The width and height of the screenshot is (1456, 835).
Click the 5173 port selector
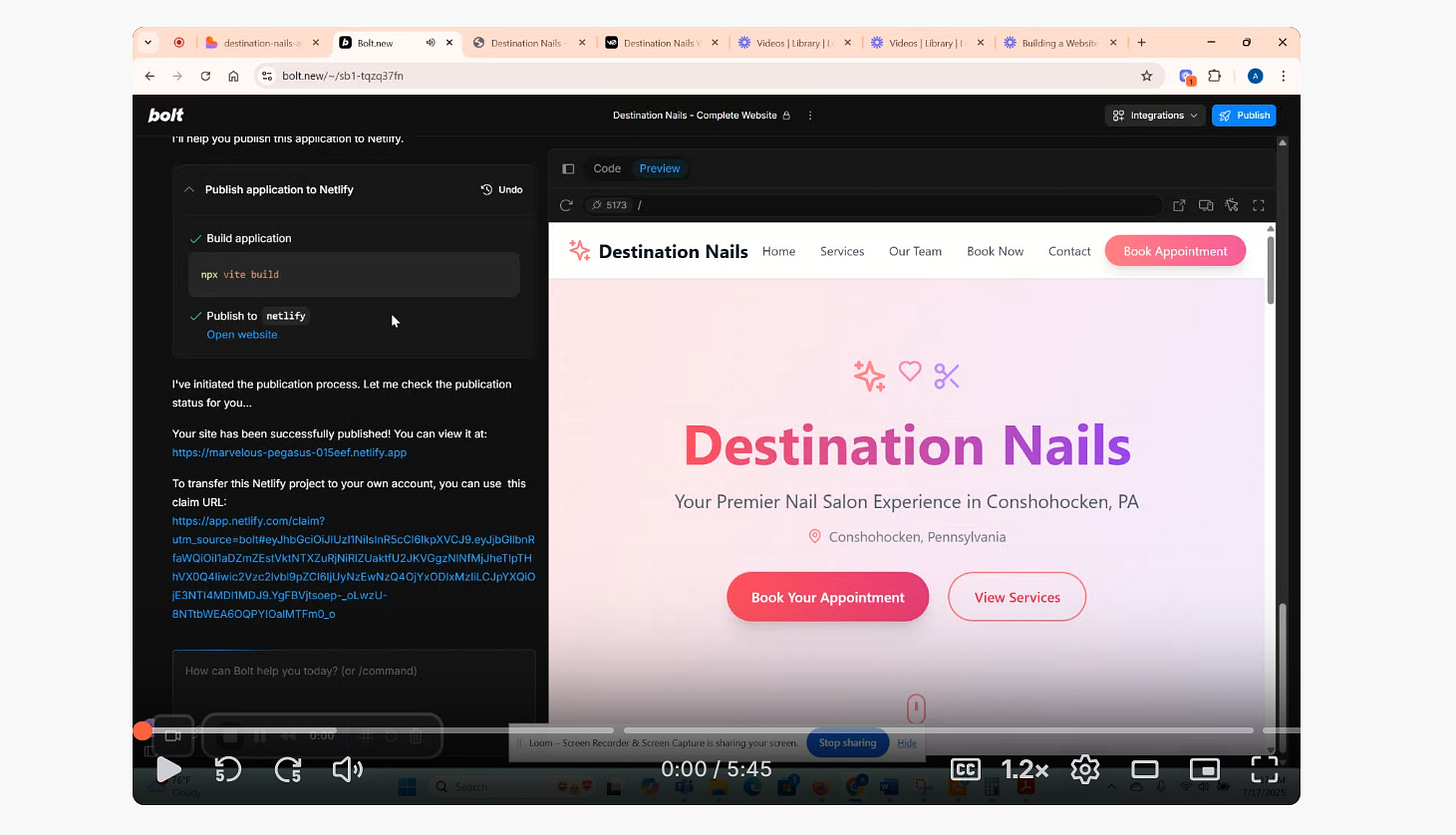coord(609,205)
